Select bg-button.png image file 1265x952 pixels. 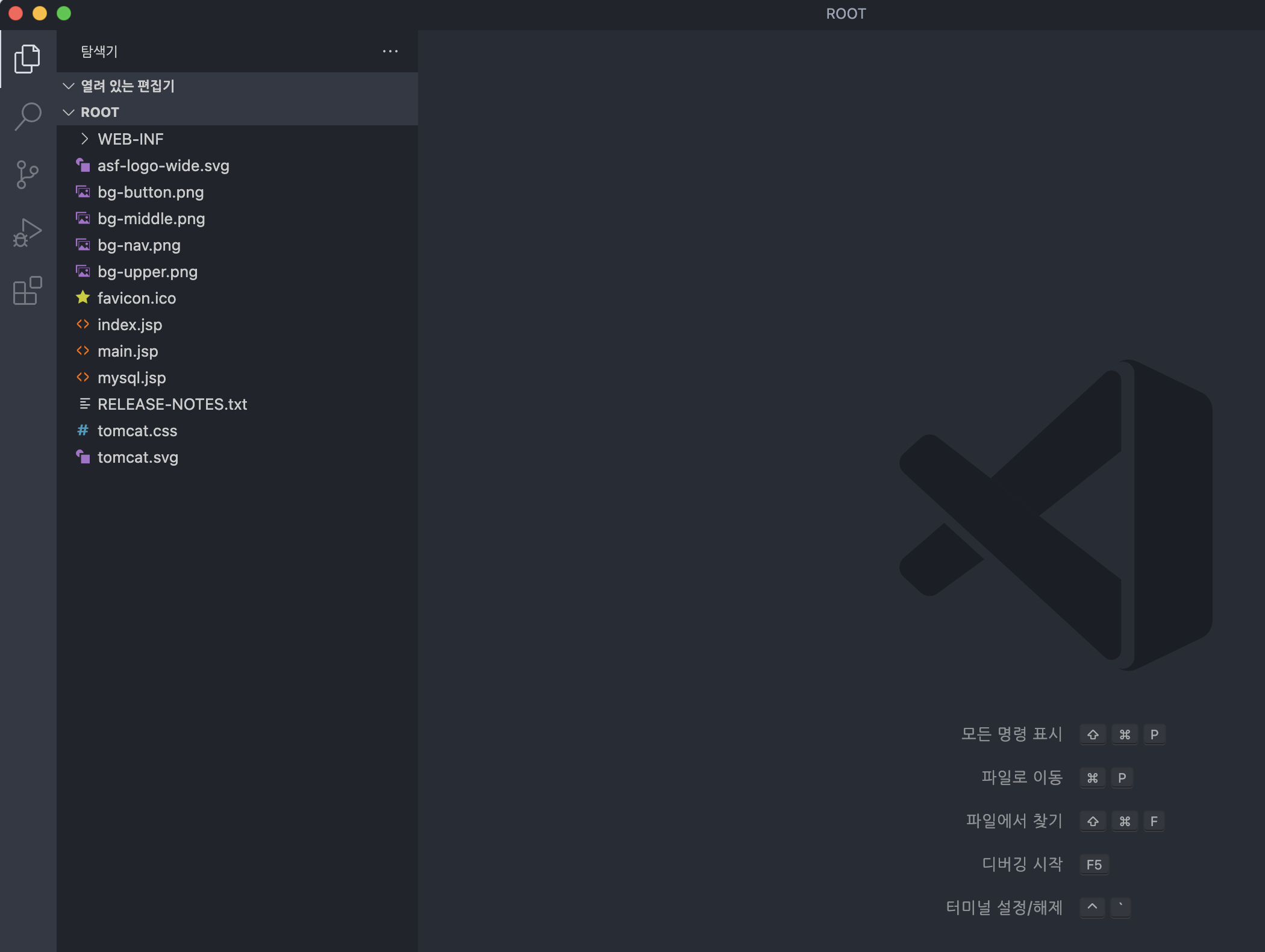pos(151,192)
